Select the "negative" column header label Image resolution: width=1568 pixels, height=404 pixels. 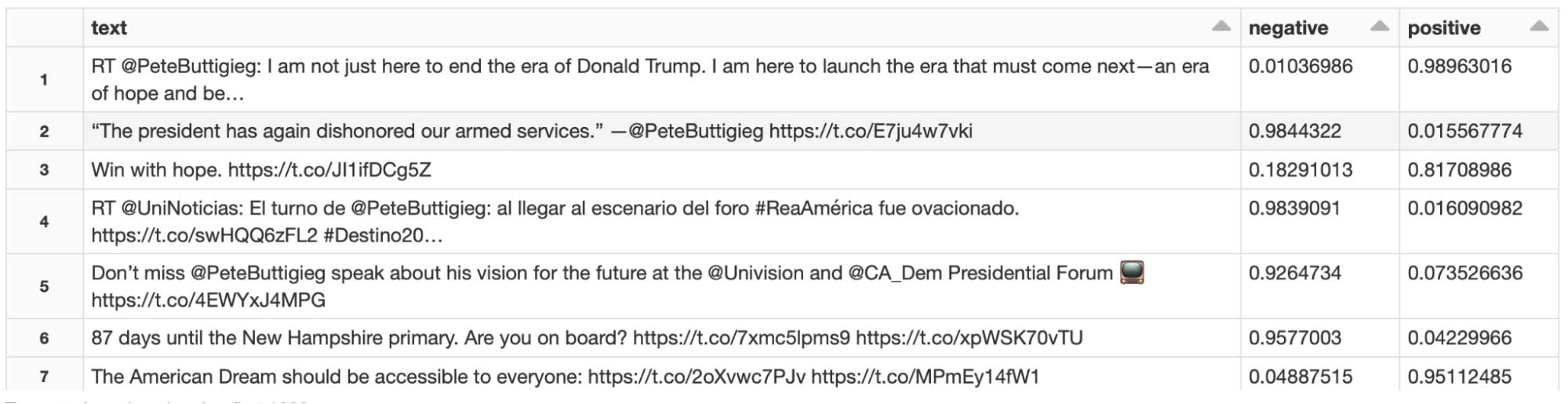coord(1288,28)
